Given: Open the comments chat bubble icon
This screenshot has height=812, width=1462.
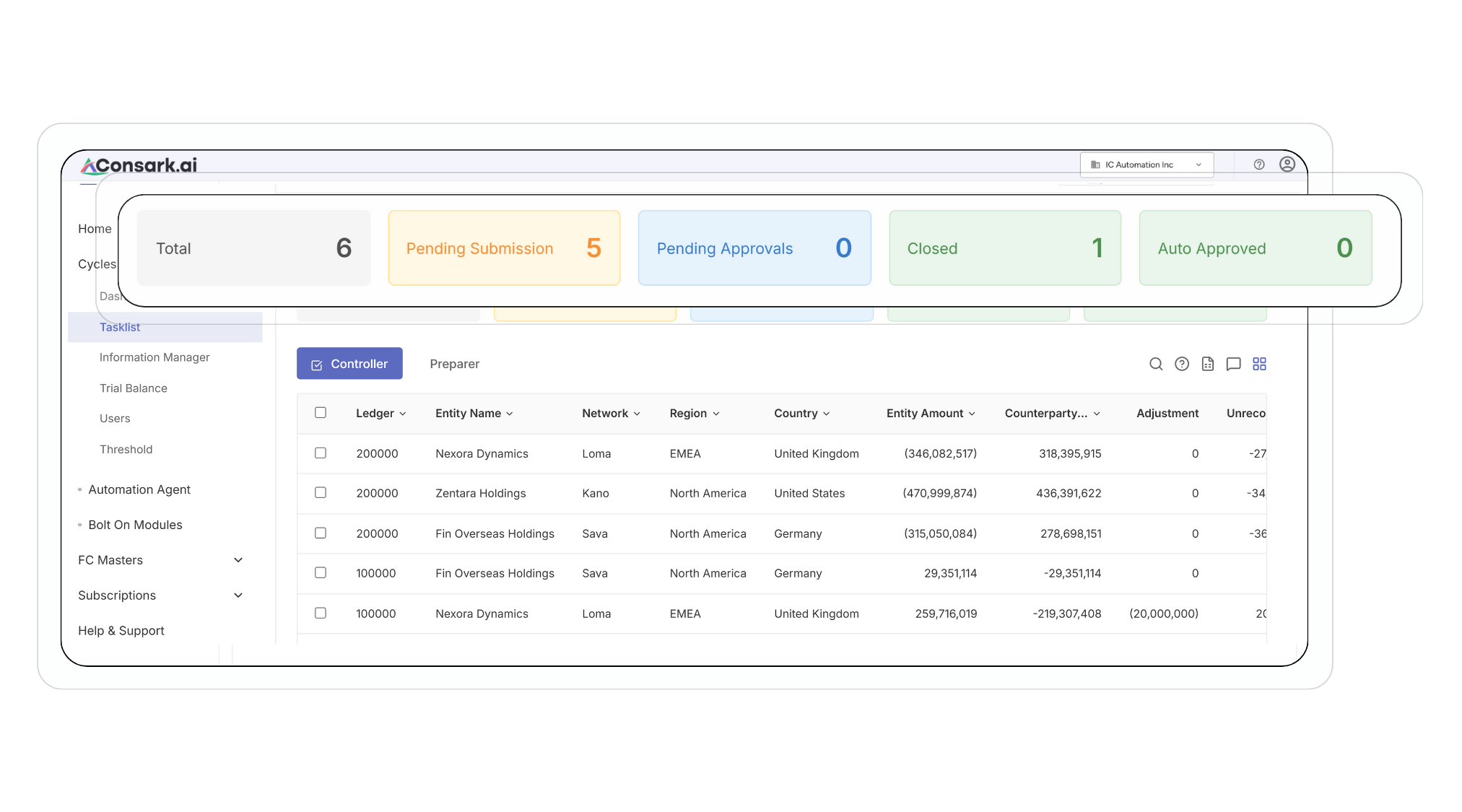Looking at the screenshot, I should [x=1234, y=364].
